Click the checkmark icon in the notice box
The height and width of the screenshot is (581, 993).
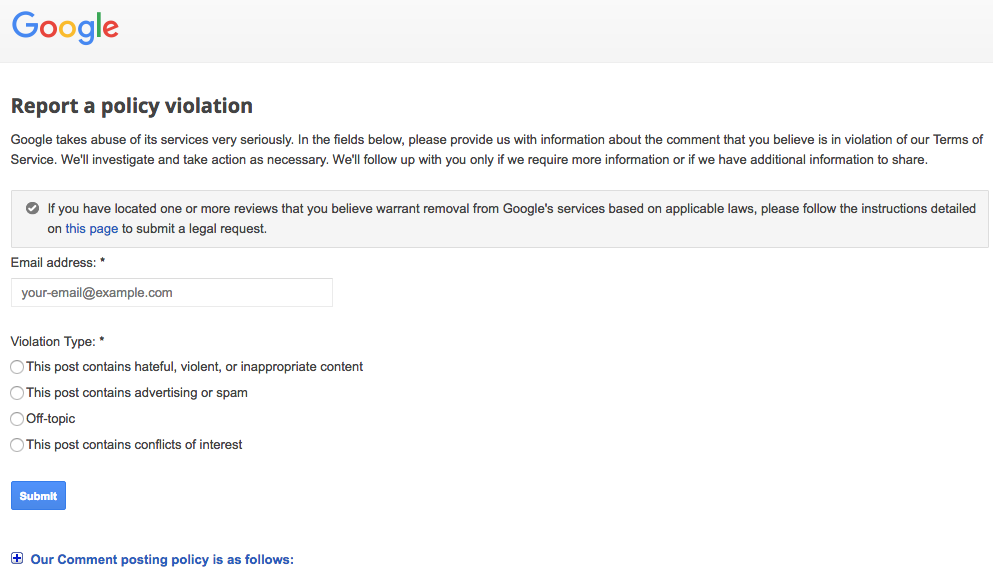tap(32, 208)
